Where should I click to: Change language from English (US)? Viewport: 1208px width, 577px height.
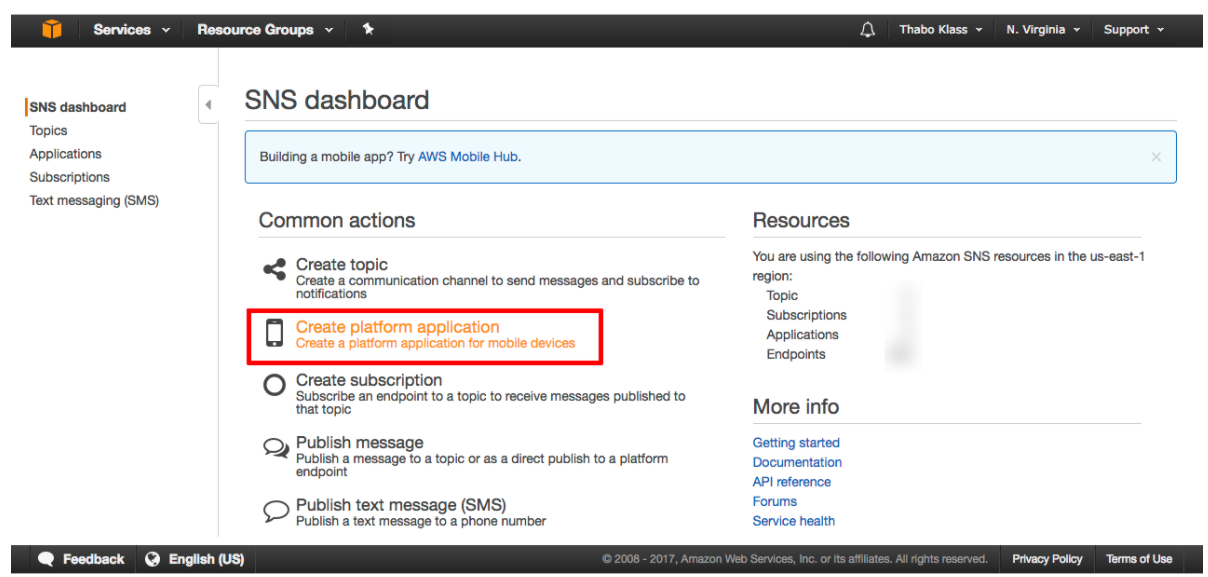pyautogui.click(x=195, y=559)
